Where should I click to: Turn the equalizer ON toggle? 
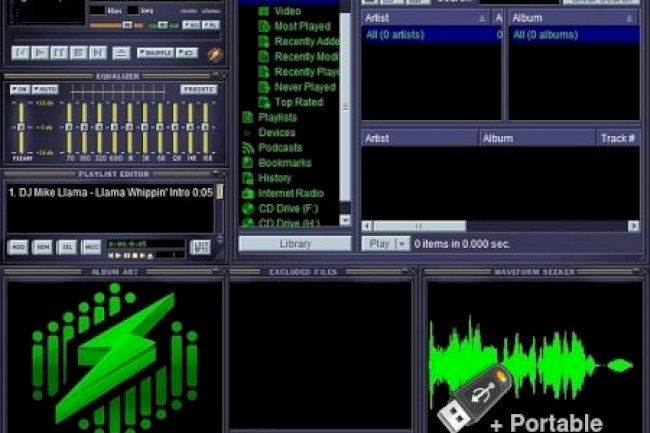tap(20, 89)
